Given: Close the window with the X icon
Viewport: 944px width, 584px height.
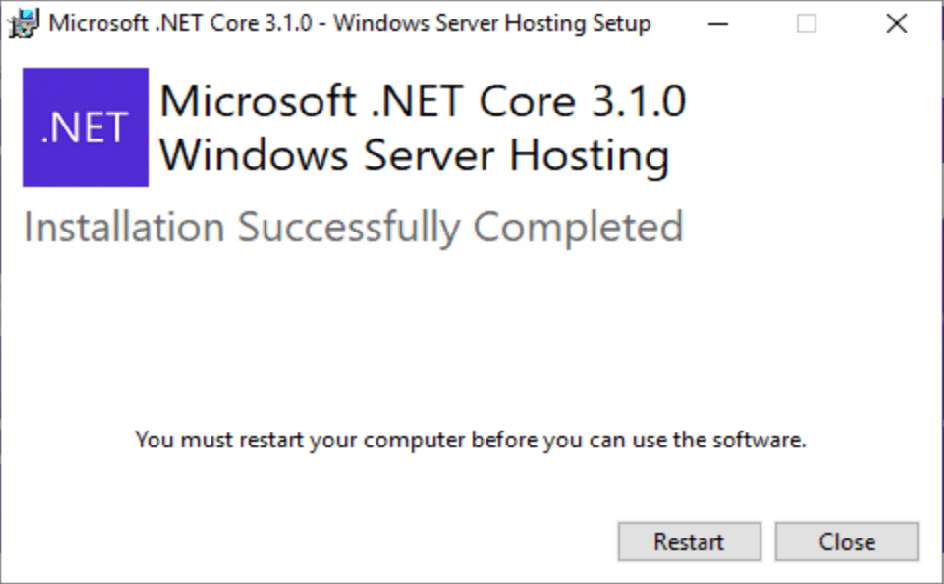Looking at the screenshot, I should pyautogui.click(x=897, y=24).
